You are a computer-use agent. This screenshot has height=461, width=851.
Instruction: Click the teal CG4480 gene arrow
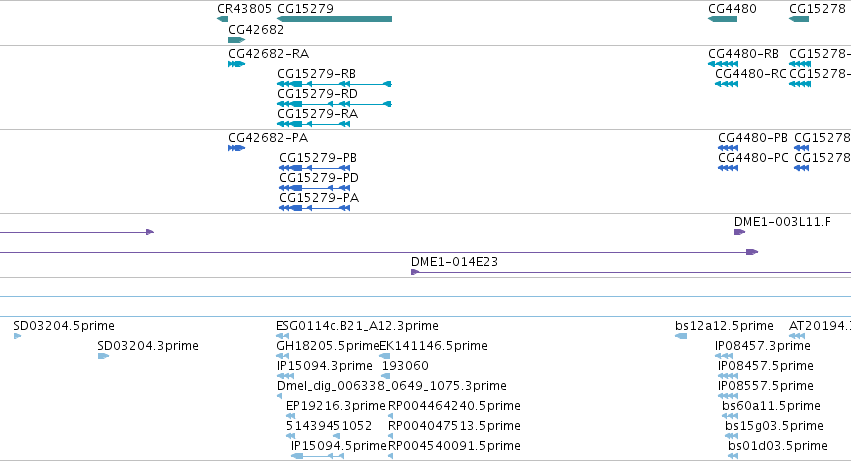[x=722, y=19]
